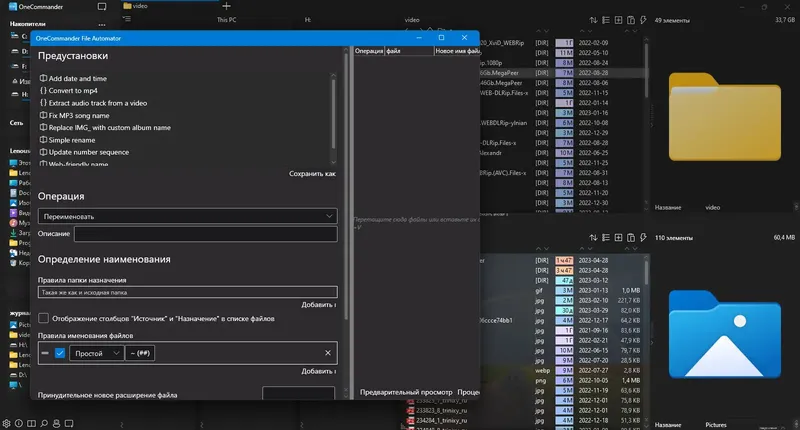
Task: Click Предварительный просмотр button
Action: [x=406, y=392]
